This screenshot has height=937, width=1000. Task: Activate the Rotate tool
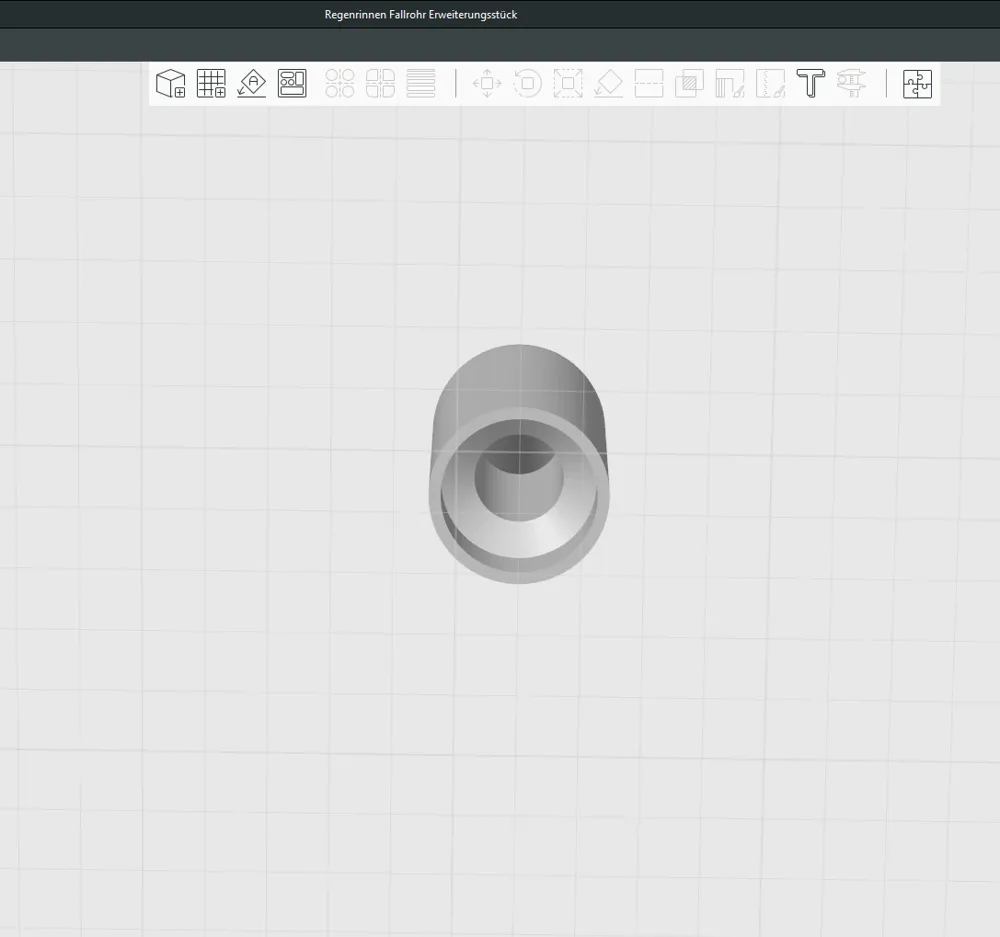tap(528, 84)
